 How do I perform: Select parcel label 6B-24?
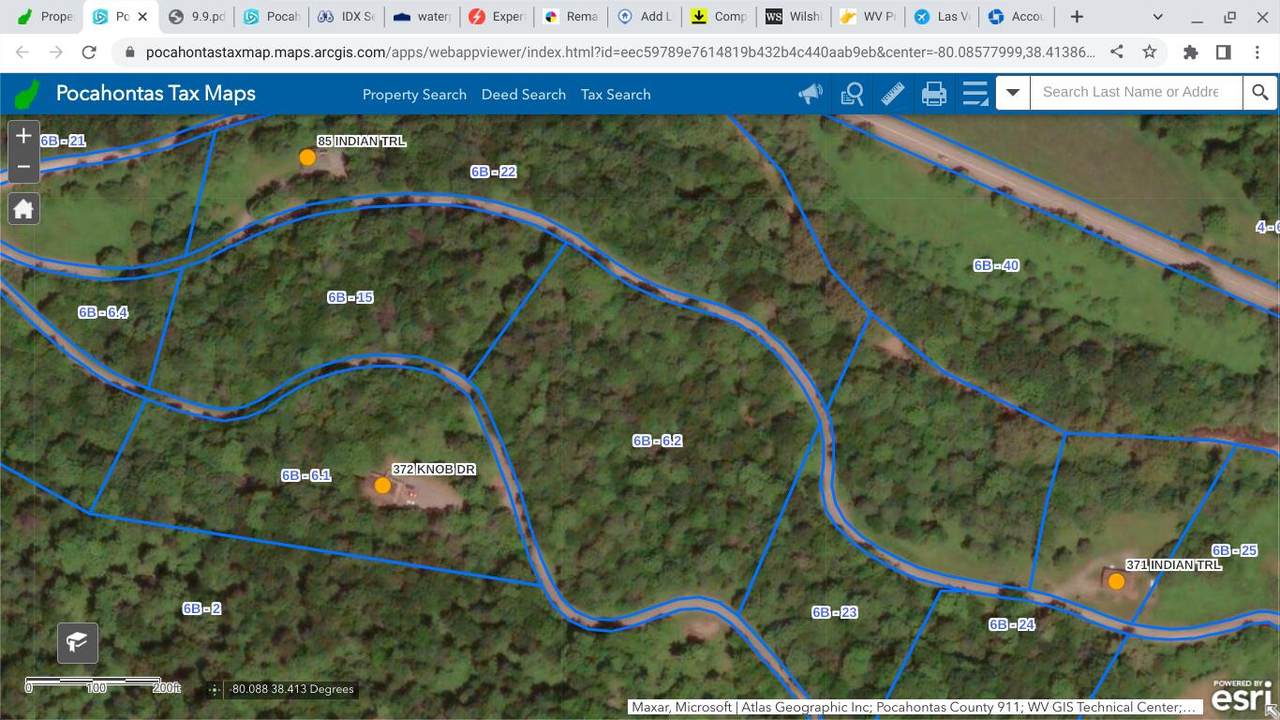point(1012,625)
